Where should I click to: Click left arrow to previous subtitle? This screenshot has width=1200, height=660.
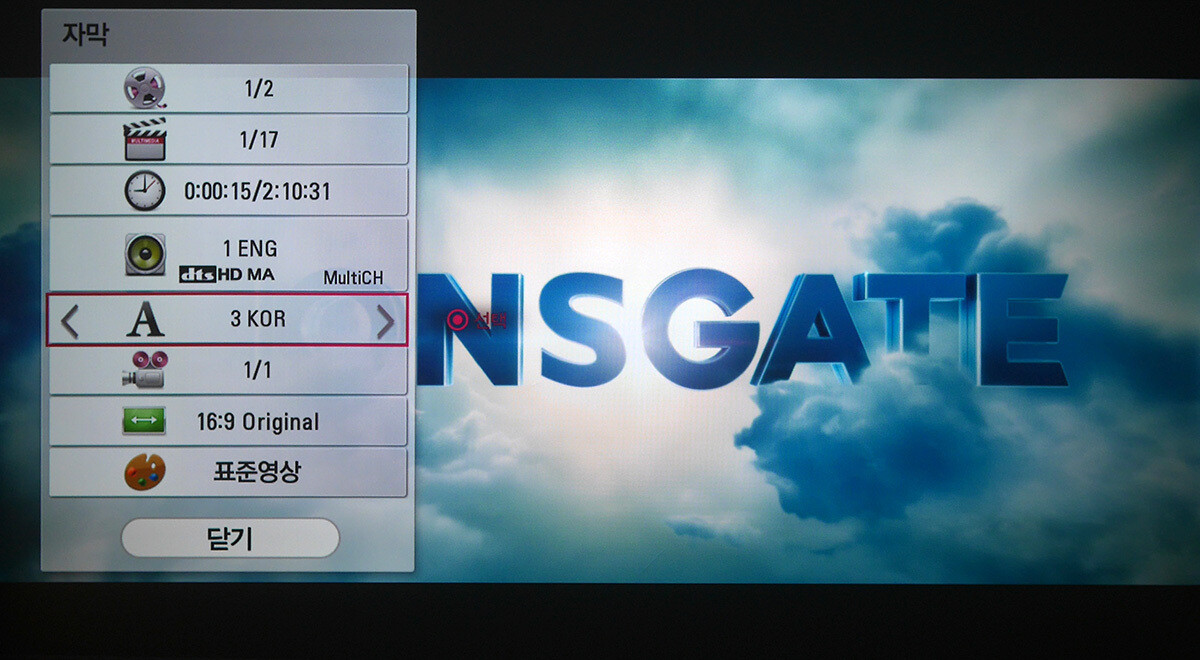[69, 321]
